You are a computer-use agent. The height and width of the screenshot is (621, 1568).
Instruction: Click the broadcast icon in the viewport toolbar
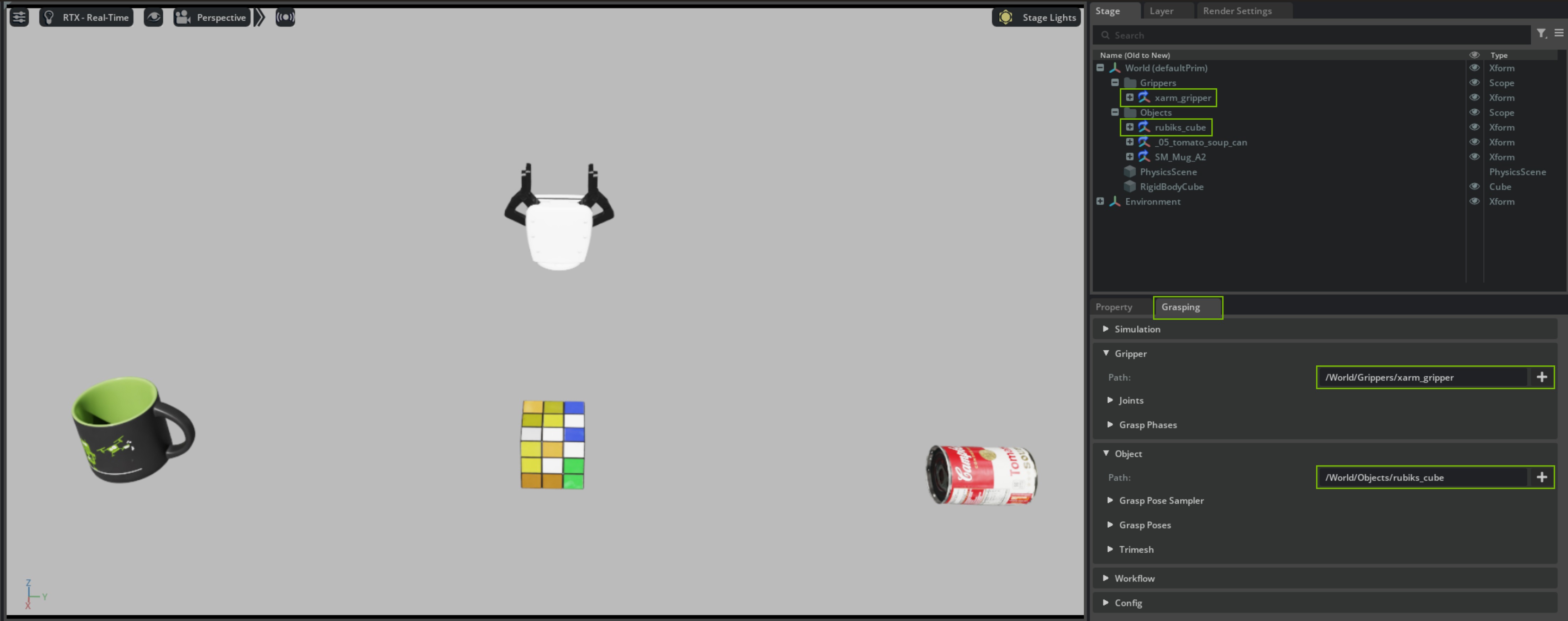click(285, 17)
